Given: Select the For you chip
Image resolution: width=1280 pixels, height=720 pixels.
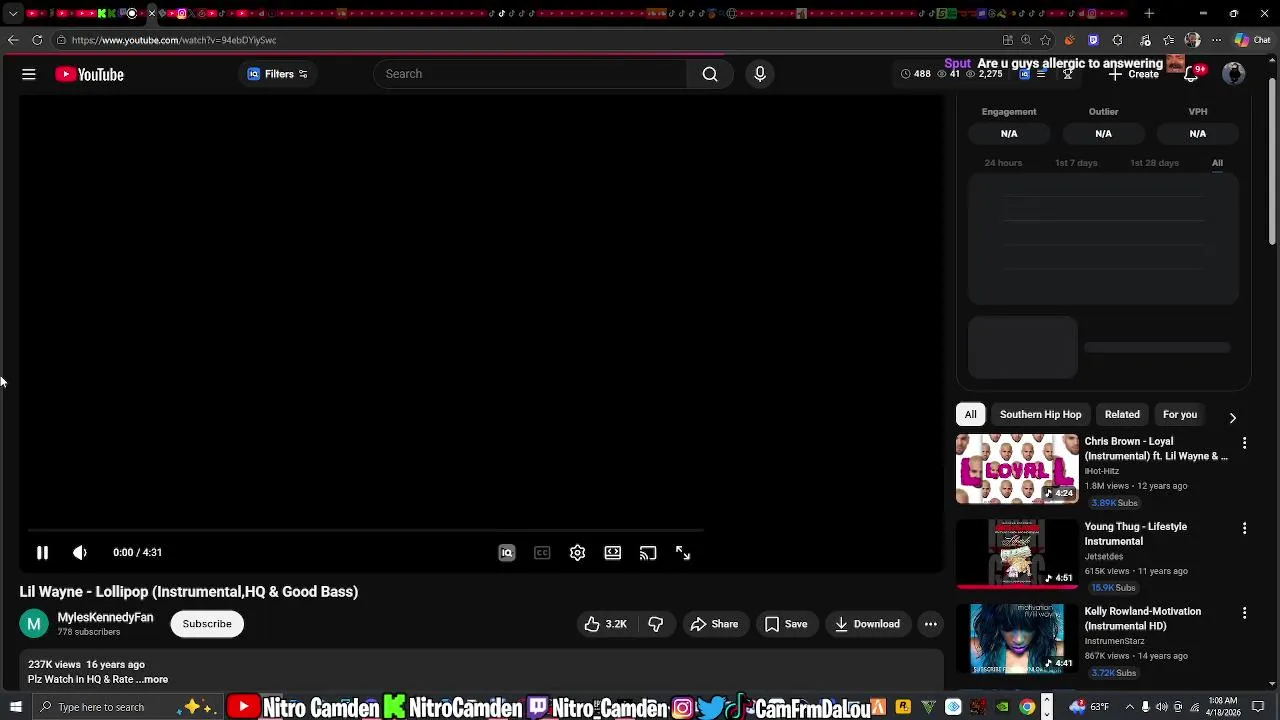Looking at the screenshot, I should click(1180, 414).
